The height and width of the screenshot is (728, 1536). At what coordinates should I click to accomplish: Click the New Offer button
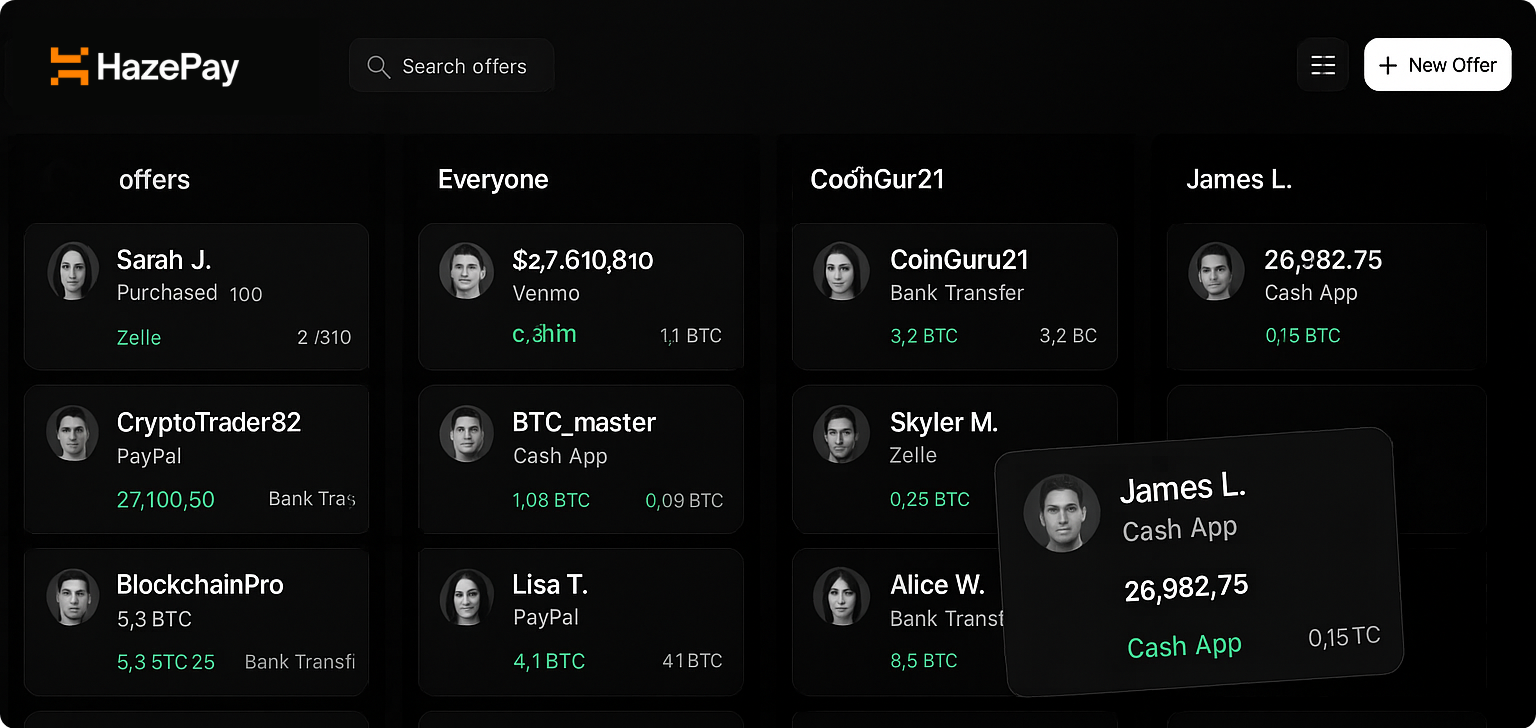(1437, 65)
